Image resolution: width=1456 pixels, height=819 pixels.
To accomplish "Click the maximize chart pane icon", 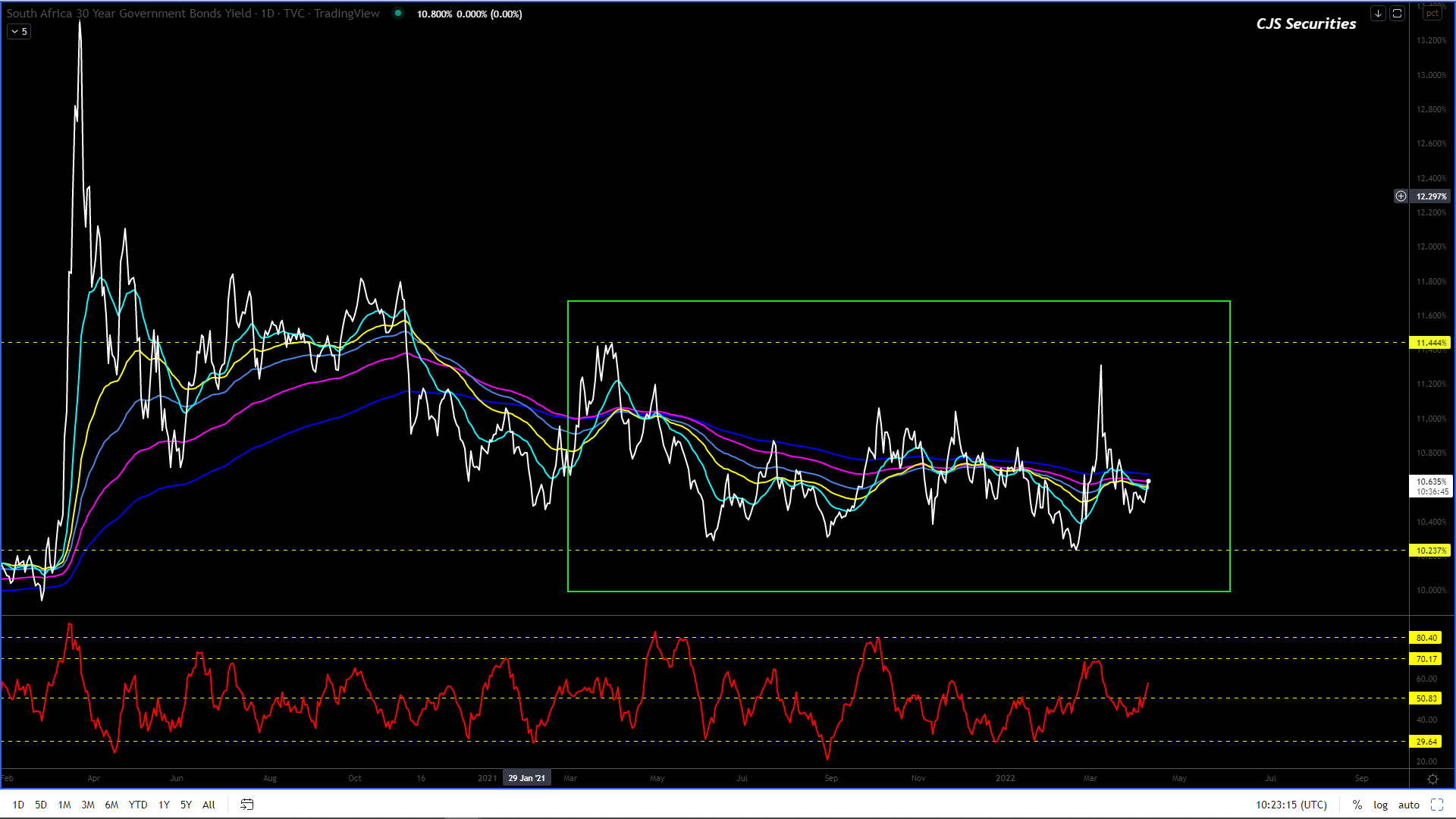I will point(1397,14).
